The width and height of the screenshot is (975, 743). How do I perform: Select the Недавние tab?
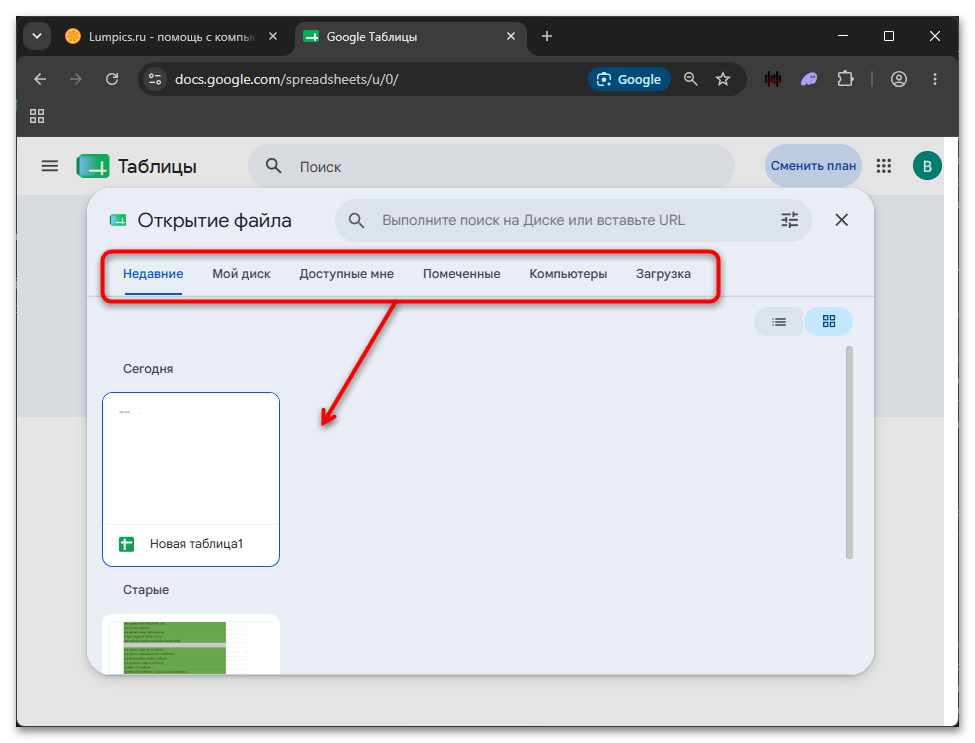(153, 274)
